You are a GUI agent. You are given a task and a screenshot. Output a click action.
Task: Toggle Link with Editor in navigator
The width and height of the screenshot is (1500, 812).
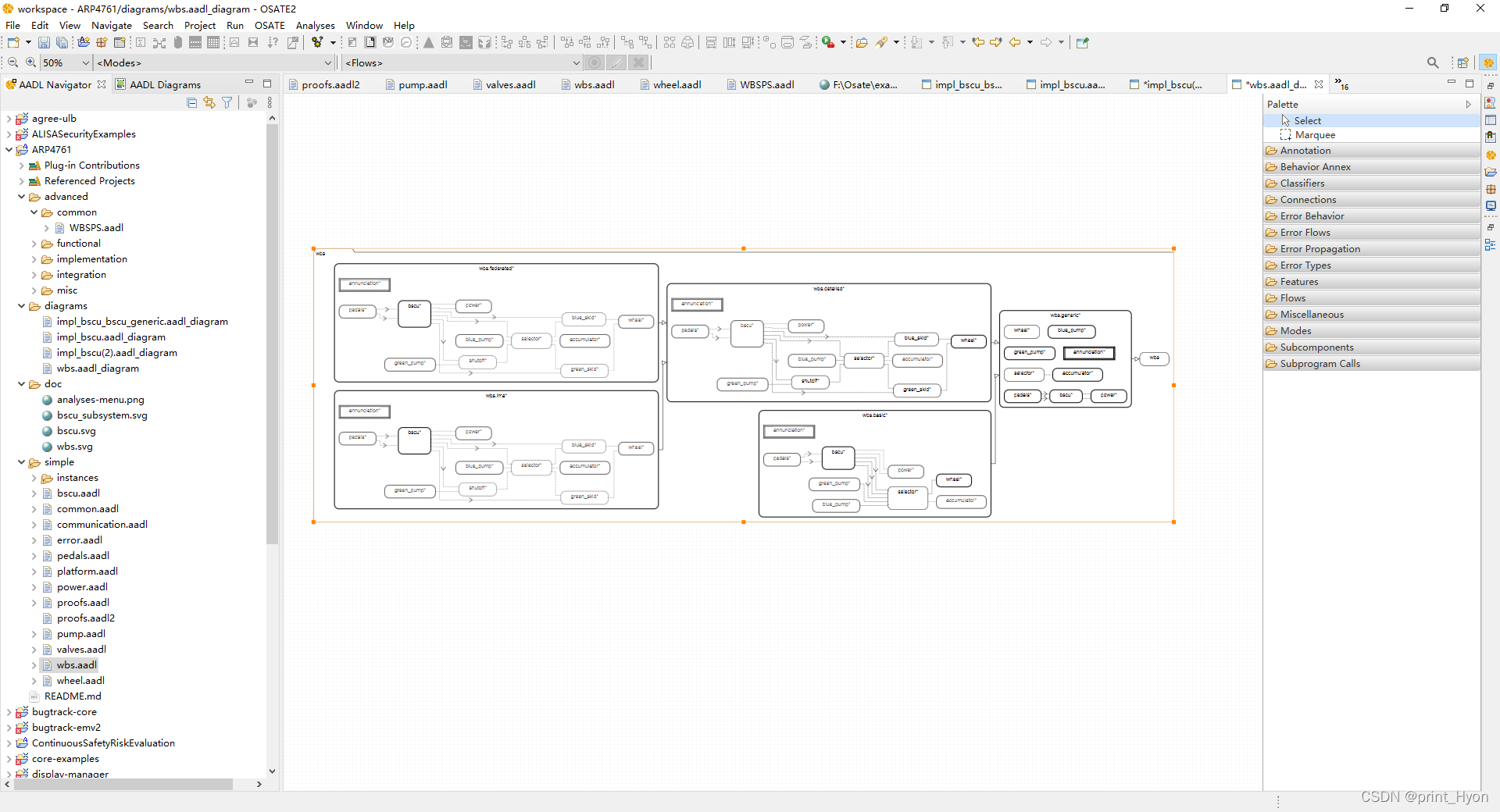(x=209, y=102)
